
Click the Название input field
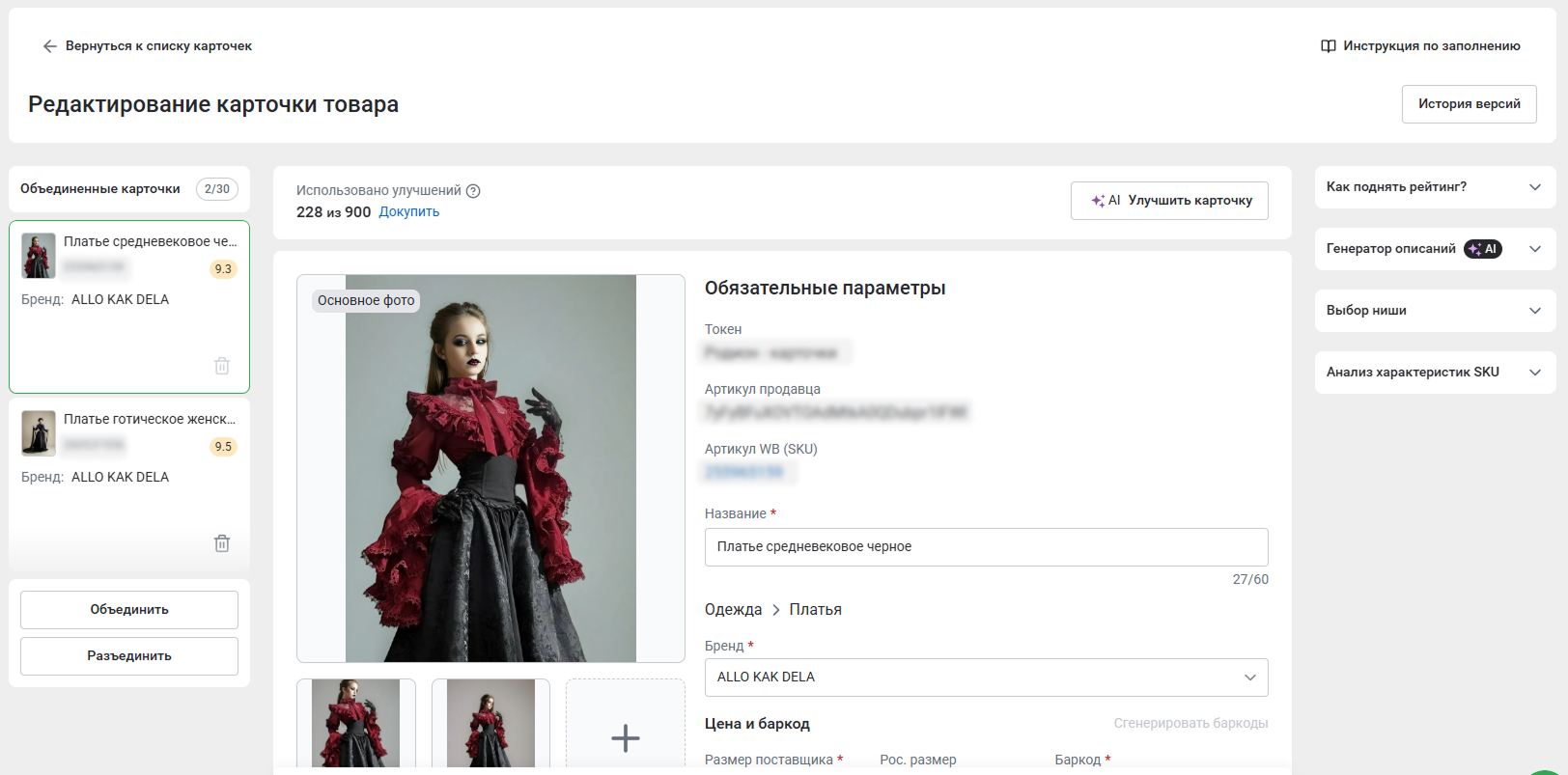click(986, 547)
